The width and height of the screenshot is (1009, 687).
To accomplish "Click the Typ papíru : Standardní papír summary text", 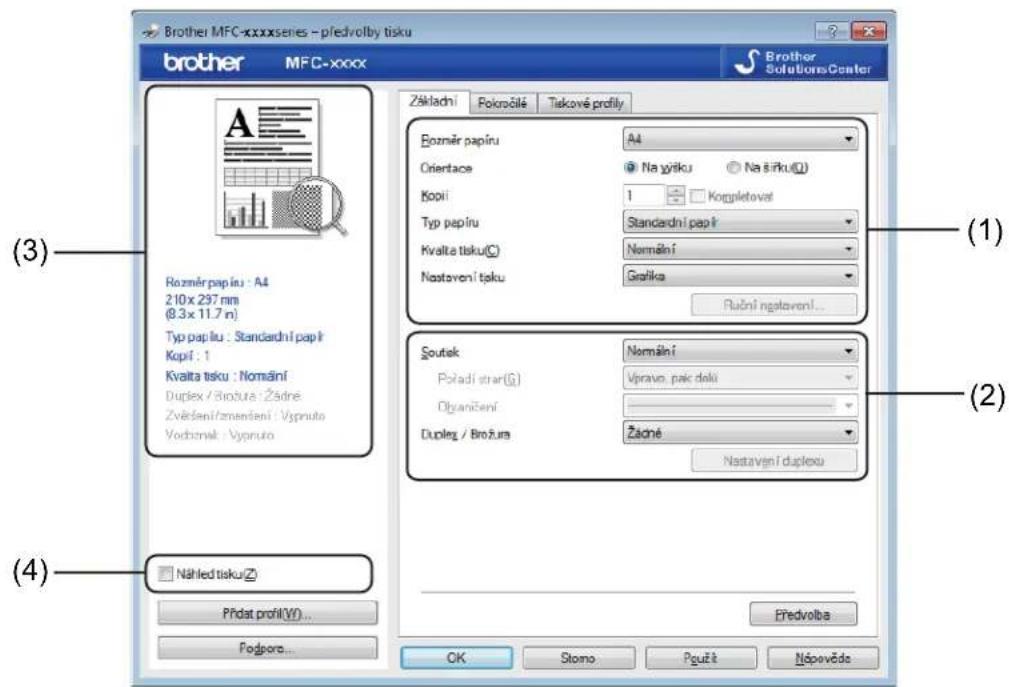I will pos(244,336).
